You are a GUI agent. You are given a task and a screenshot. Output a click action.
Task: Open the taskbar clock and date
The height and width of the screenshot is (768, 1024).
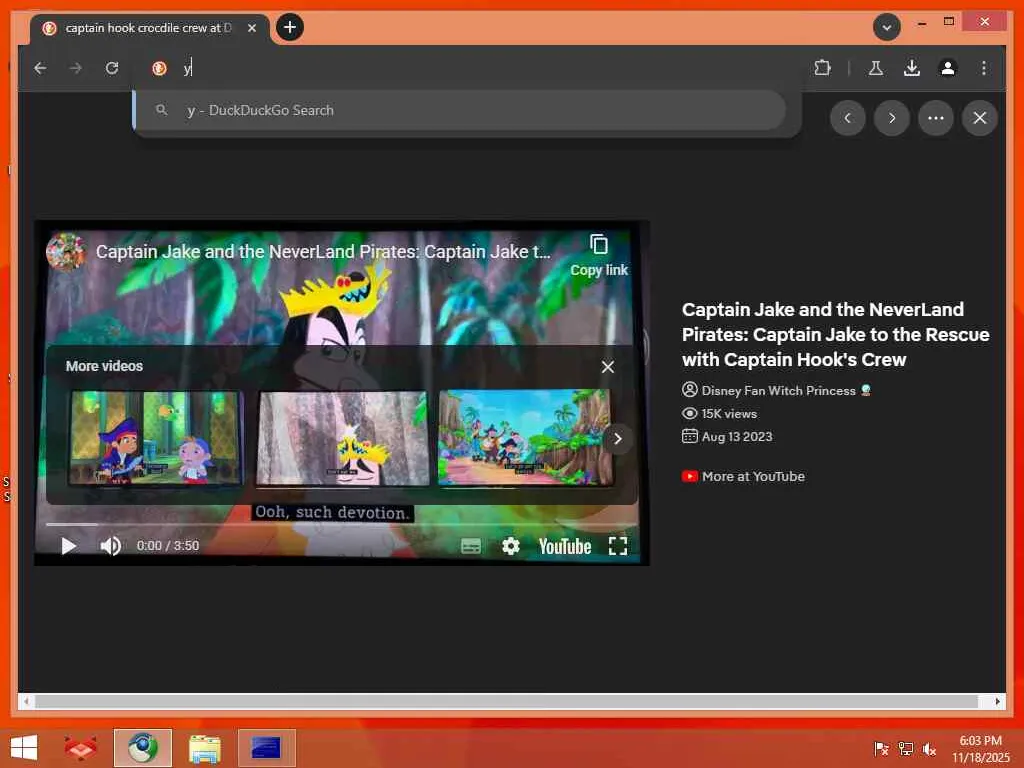click(980, 748)
